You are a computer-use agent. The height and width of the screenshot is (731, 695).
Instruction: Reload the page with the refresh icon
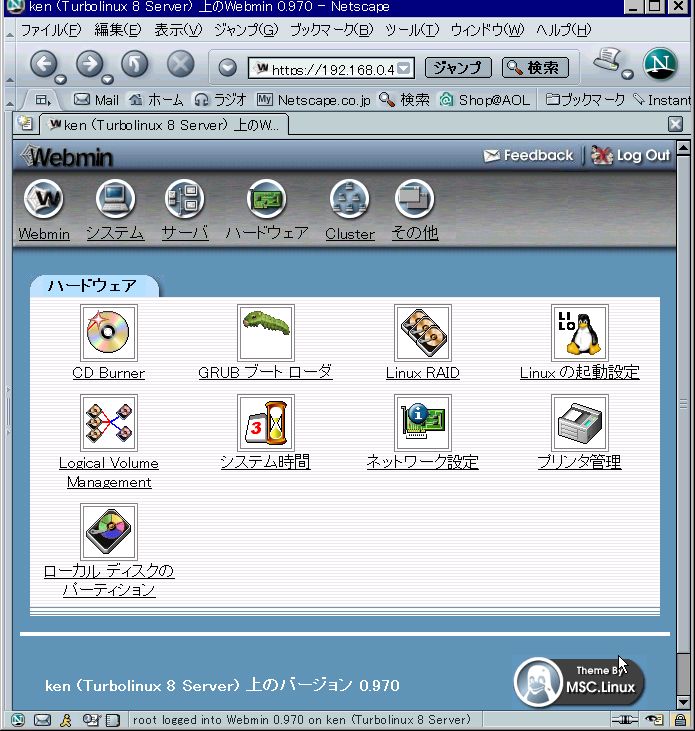click(x=135, y=64)
